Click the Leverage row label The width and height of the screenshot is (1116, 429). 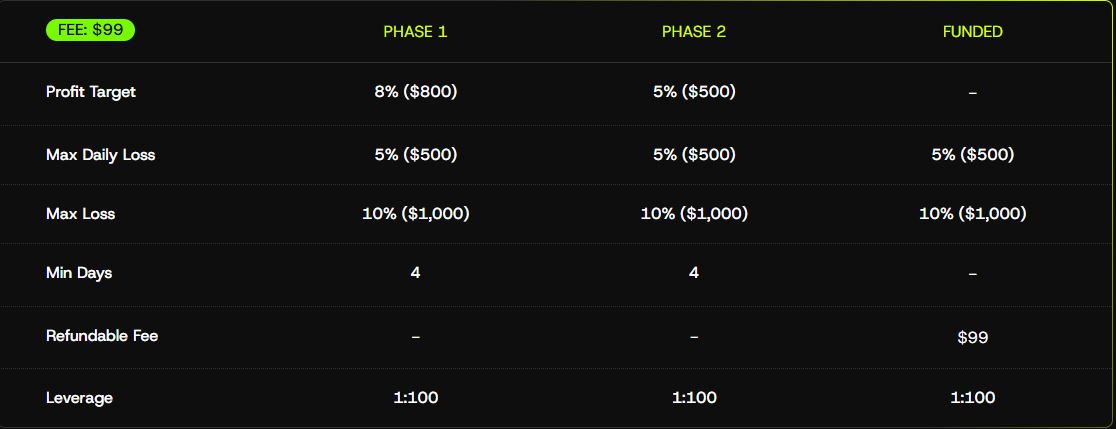[x=79, y=398]
